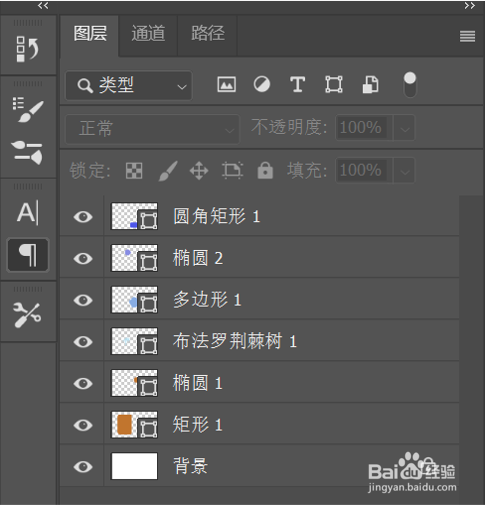This screenshot has height=505, width=485.
Task: Expand the 填充 slider arrow
Action: click(x=405, y=171)
